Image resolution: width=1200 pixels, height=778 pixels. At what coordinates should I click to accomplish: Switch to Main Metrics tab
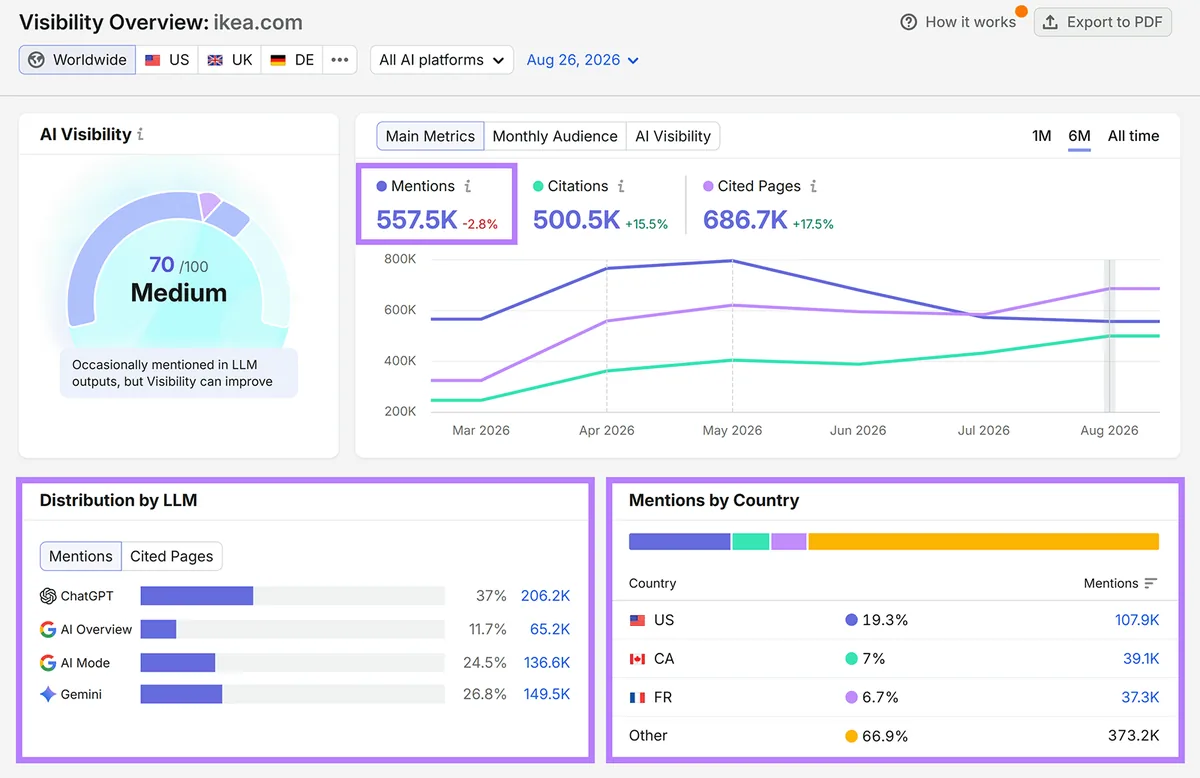(430, 136)
